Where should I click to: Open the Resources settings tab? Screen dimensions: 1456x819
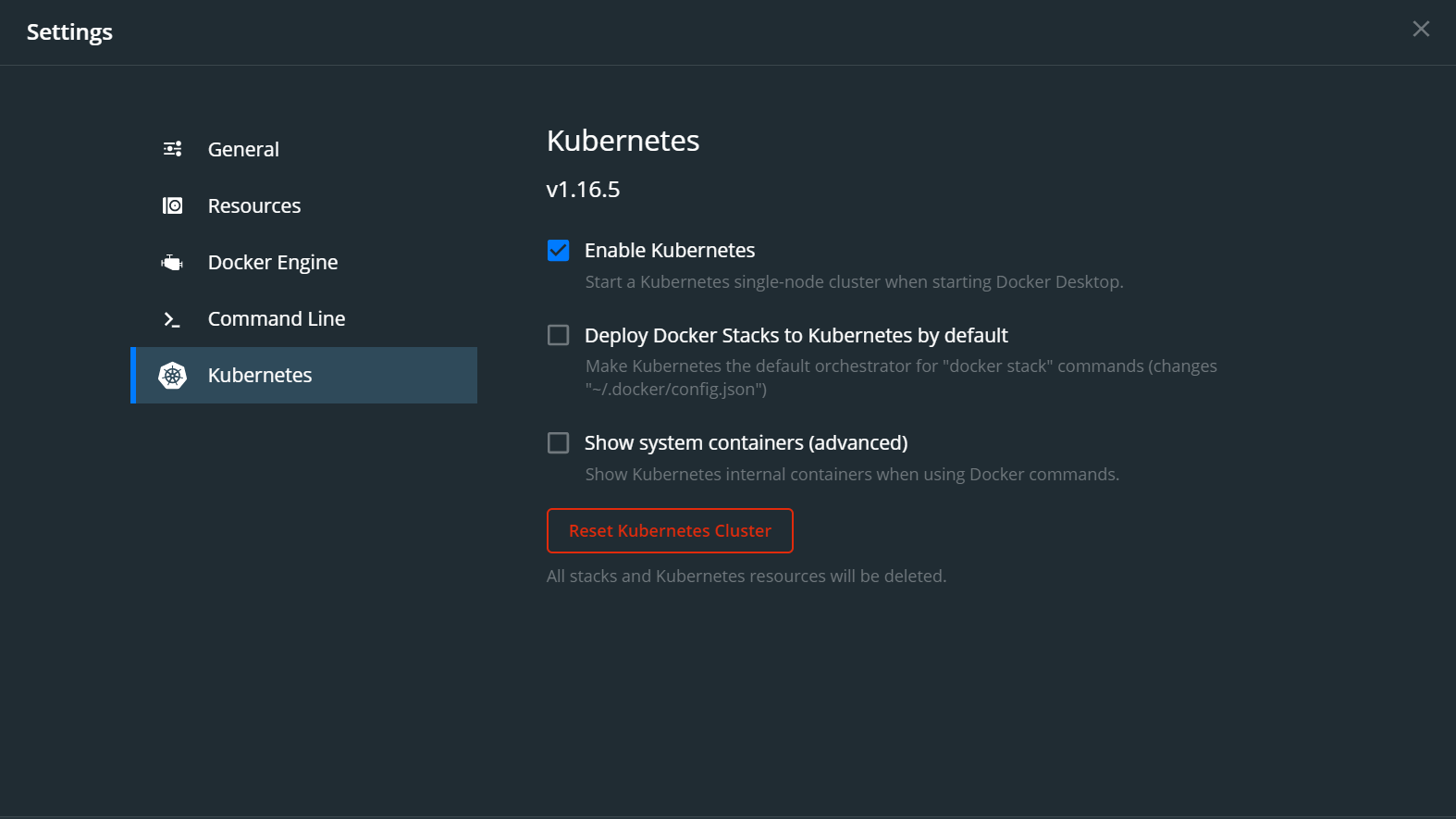304,205
